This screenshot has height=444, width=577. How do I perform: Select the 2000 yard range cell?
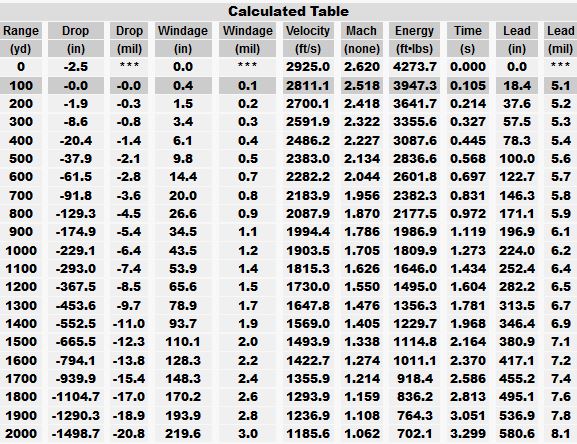pyautogui.click(x=21, y=433)
